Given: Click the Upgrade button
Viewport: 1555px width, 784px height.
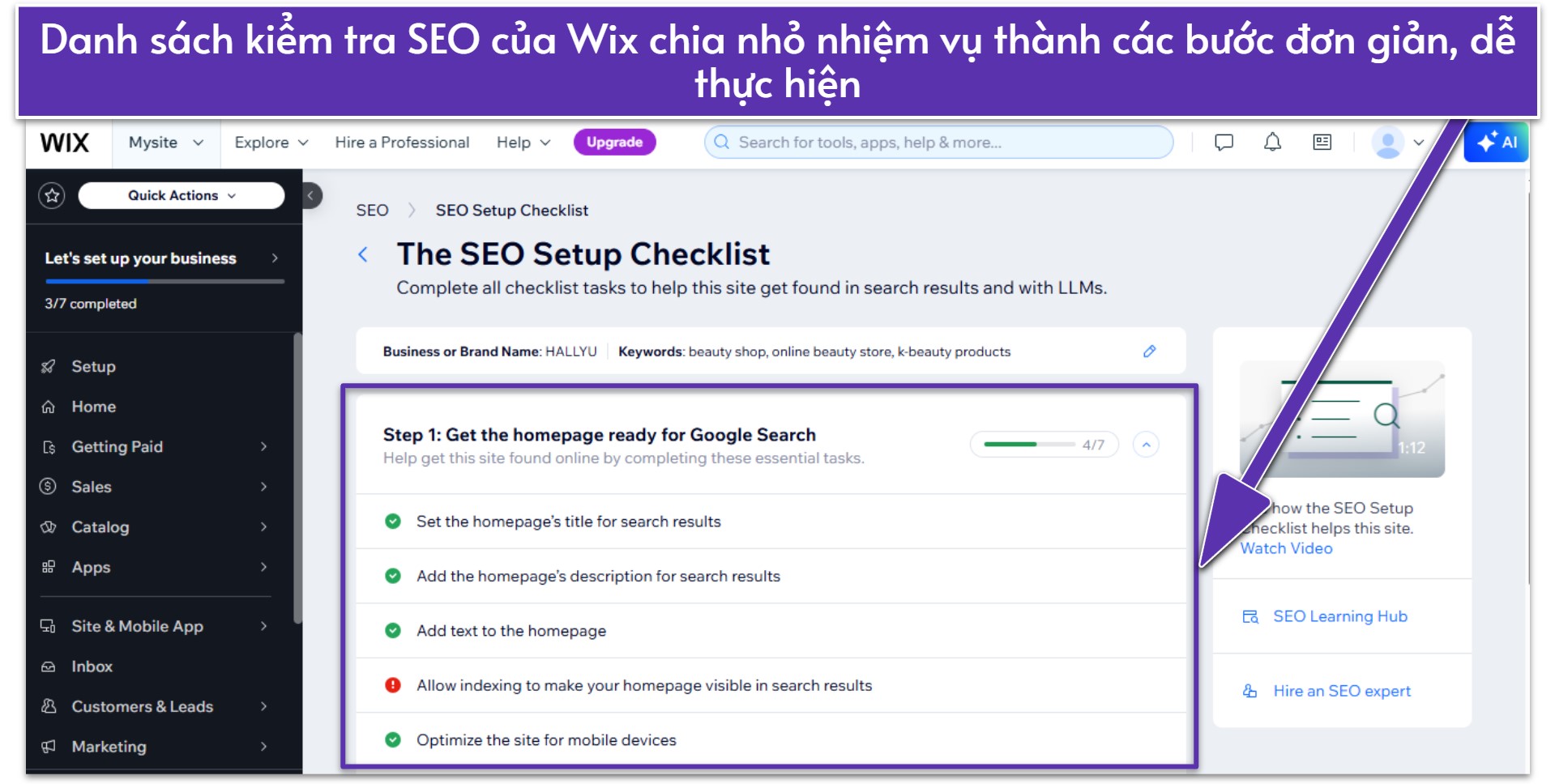Looking at the screenshot, I should 614,143.
